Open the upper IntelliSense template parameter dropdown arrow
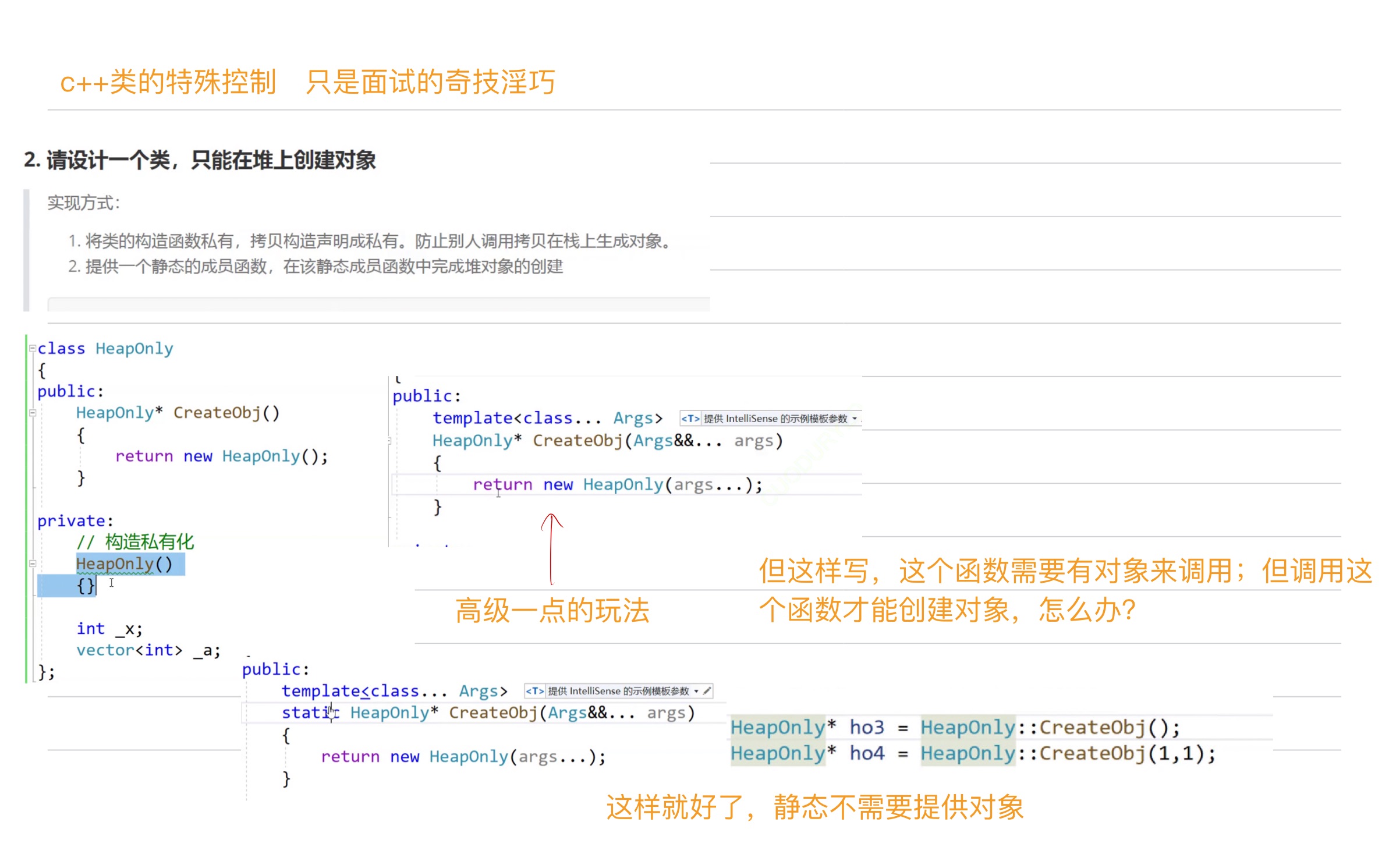1389x868 pixels. point(854,419)
